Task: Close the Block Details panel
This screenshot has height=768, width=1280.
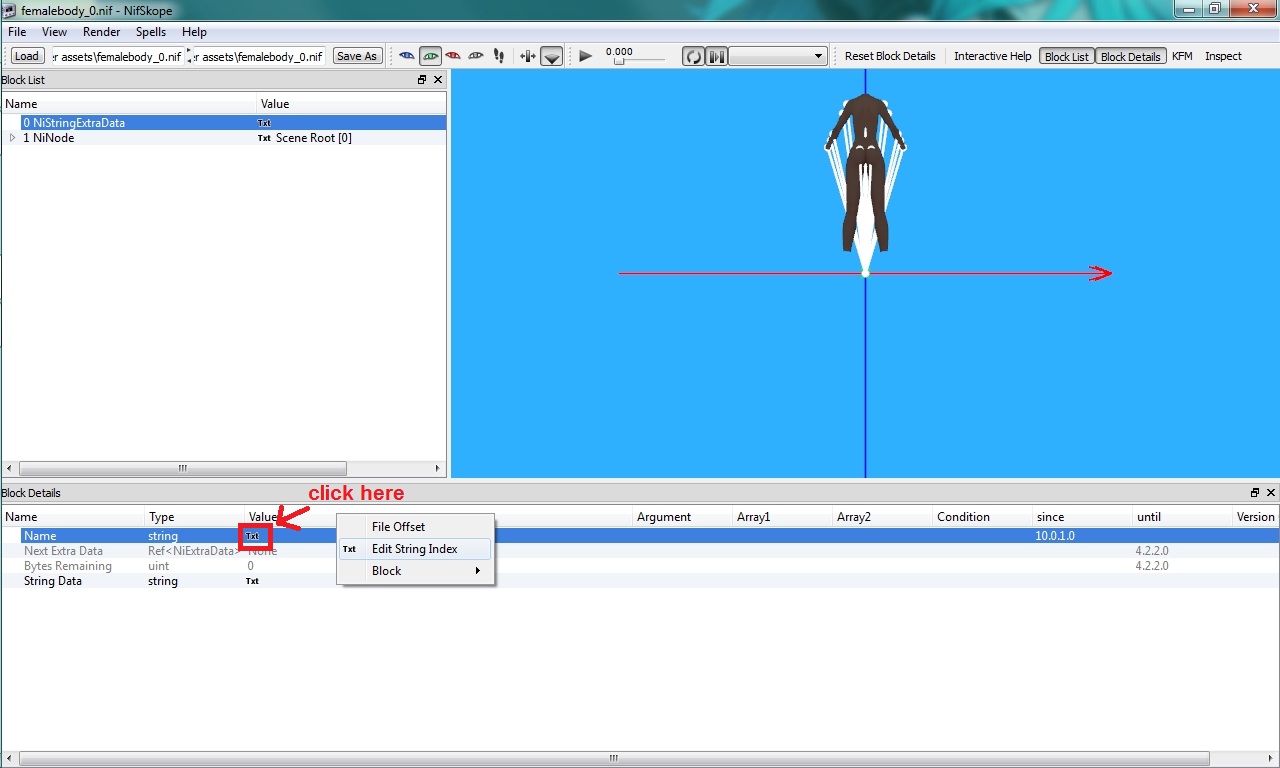Action: 1271,493
